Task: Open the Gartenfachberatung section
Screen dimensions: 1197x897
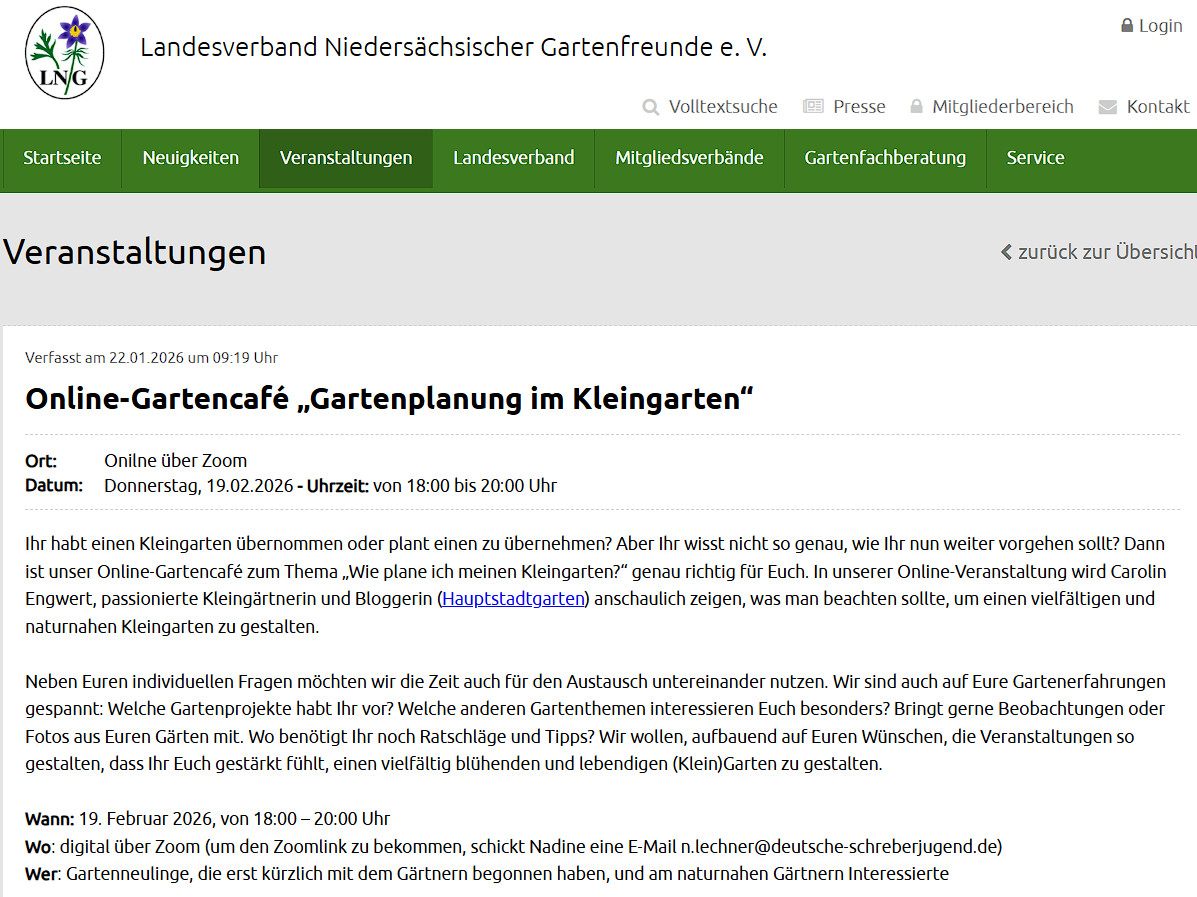Action: [885, 157]
